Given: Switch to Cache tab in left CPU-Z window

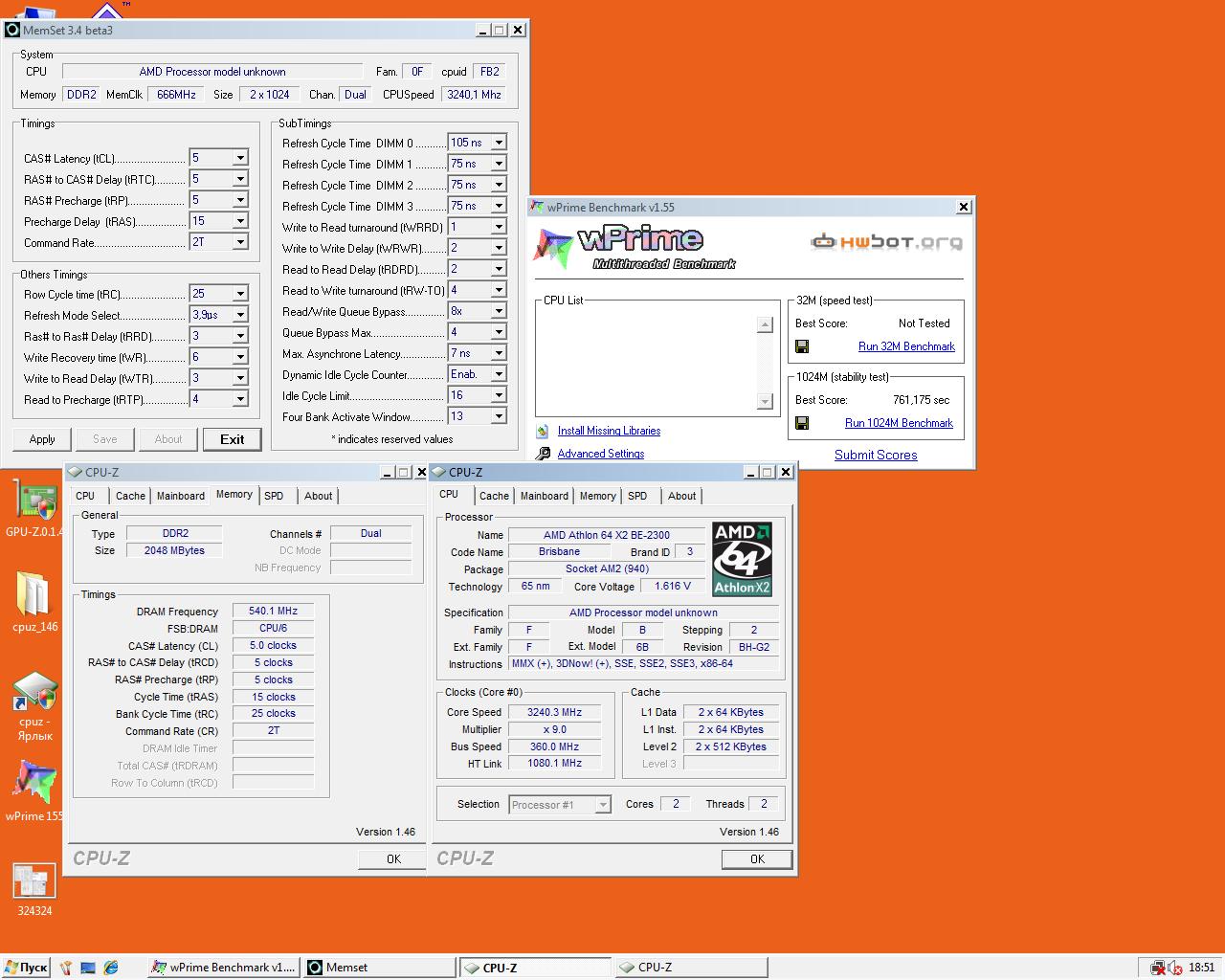Looking at the screenshot, I should [130, 496].
